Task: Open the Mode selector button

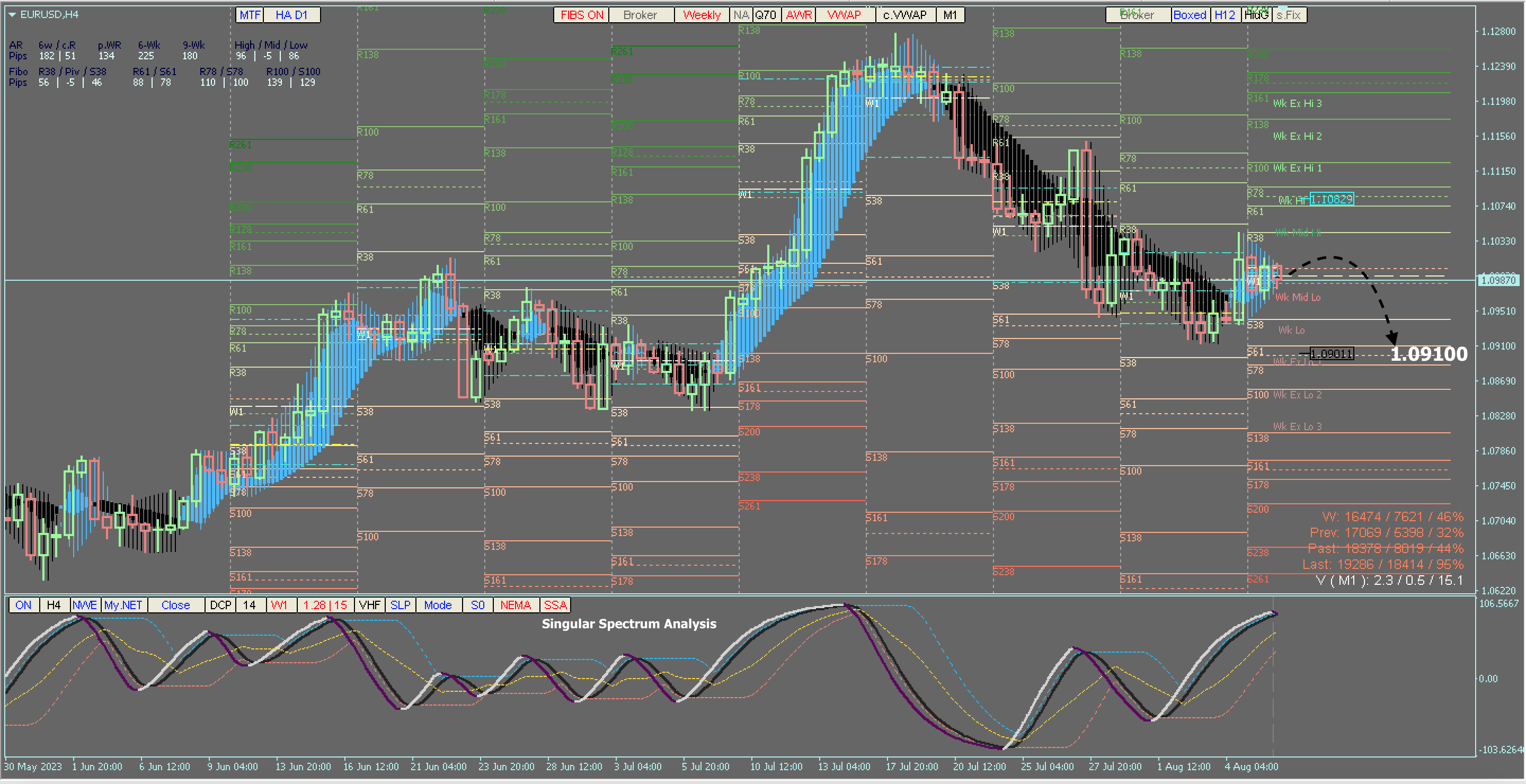Action: pyautogui.click(x=438, y=605)
